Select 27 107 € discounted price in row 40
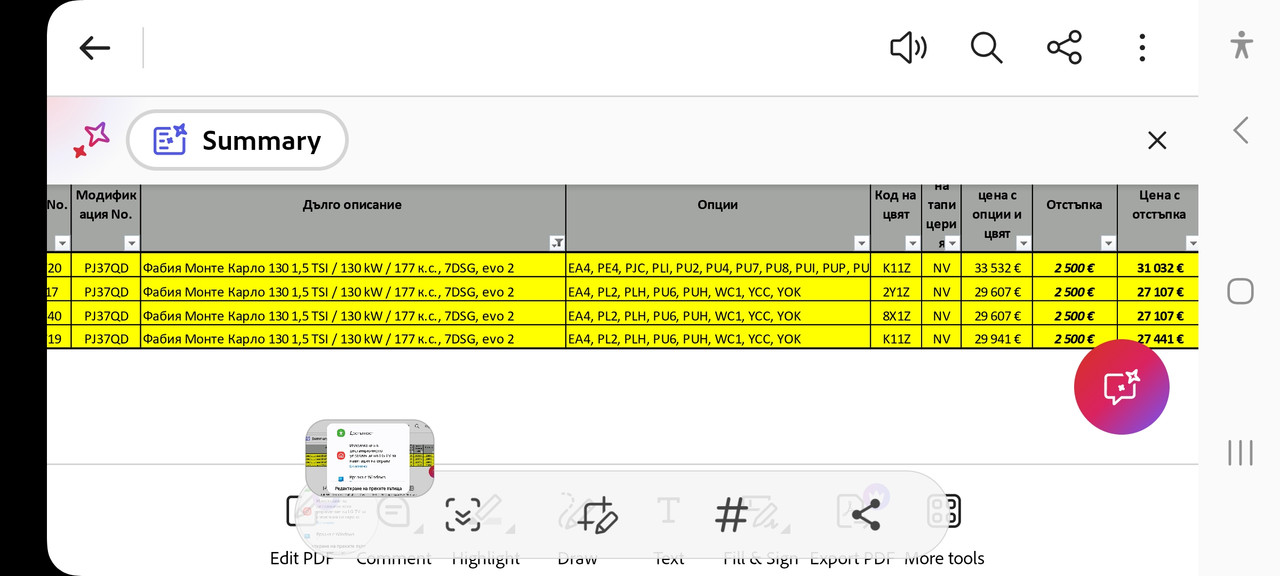The height and width of the screenshot is (576, 1280). pyautogui.click(x=1159, y=315)
